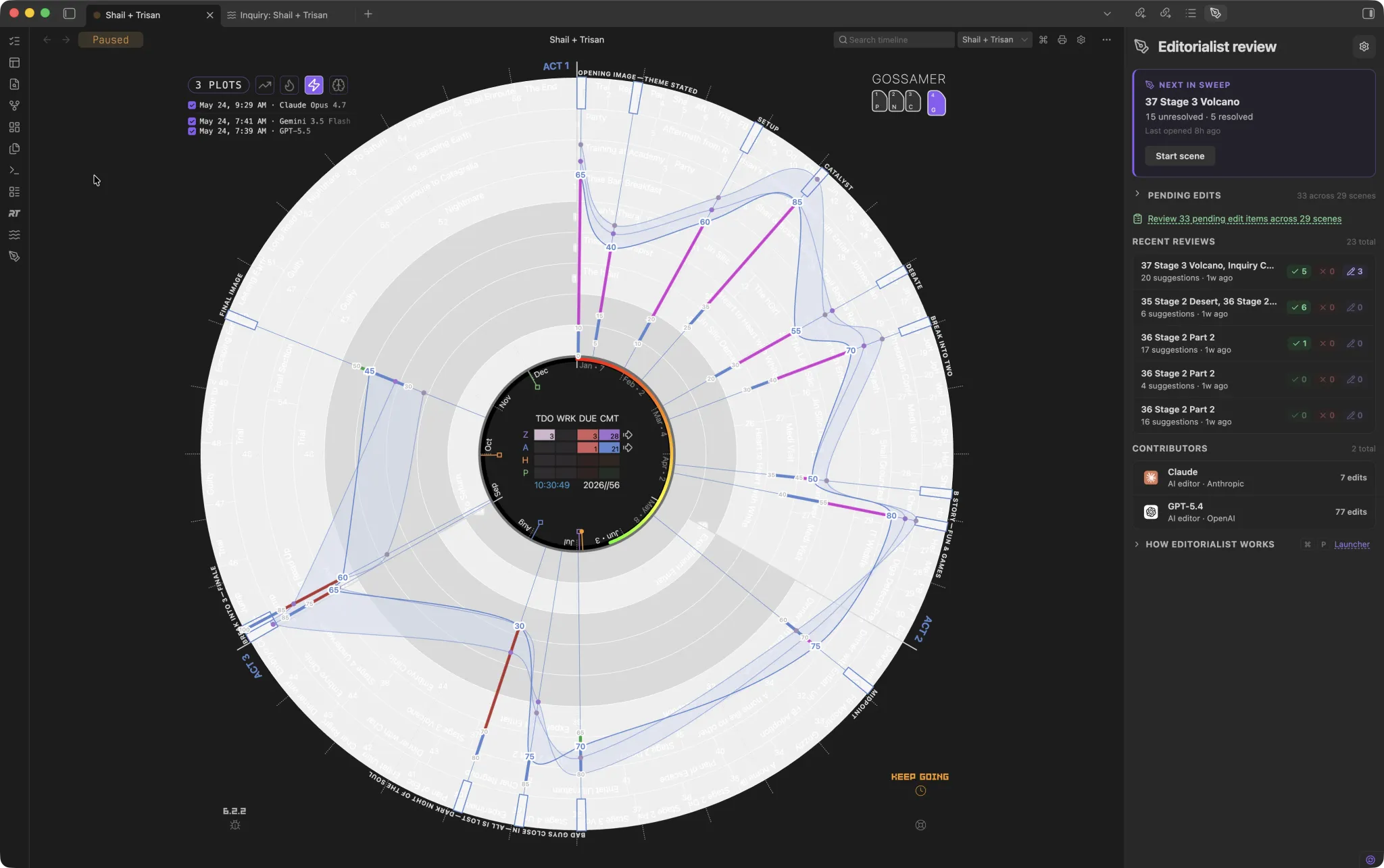Select Gossamer page 4 G
Screen dimensions: 1384x868
[937, 103]
